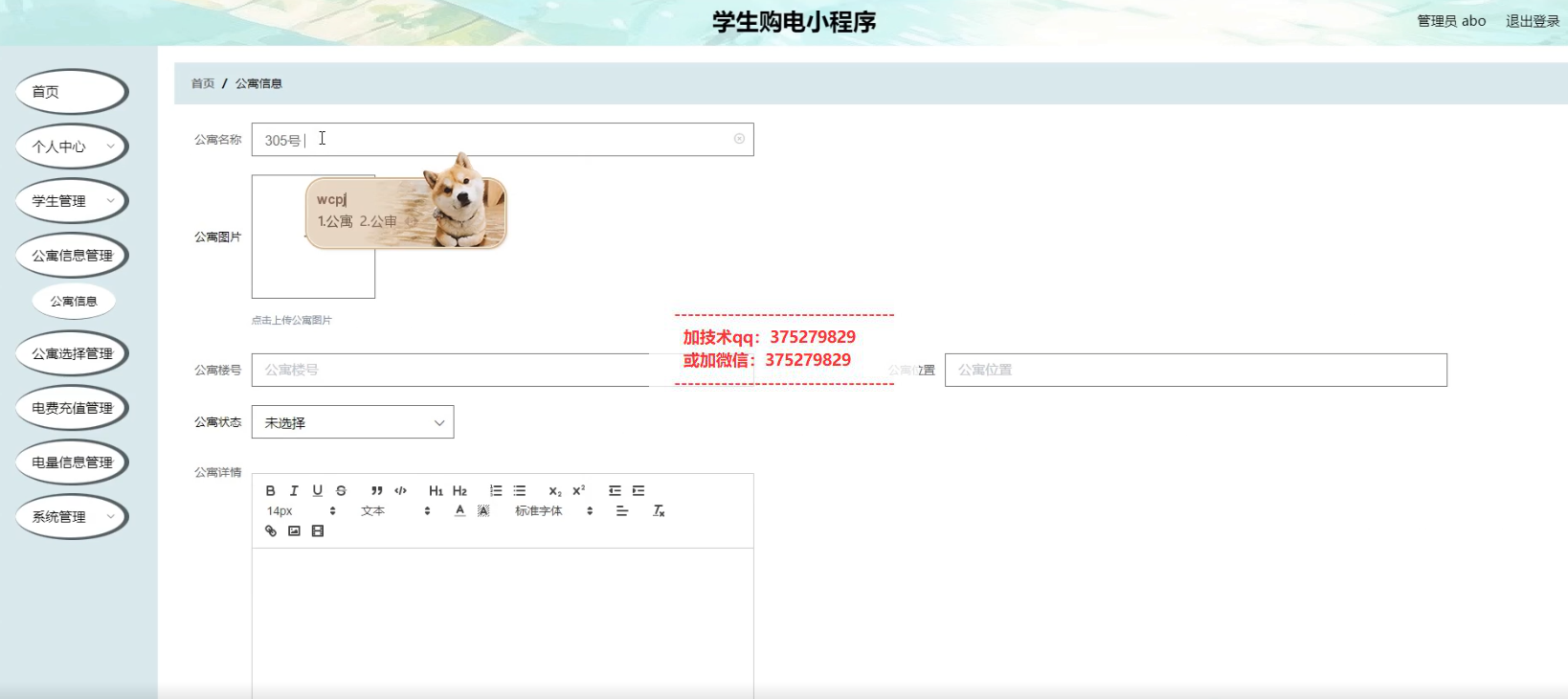Click inside the 公寓详情 editor body
The height and width of the screenshot is (699, 1568).
click(x=503, y=622)
